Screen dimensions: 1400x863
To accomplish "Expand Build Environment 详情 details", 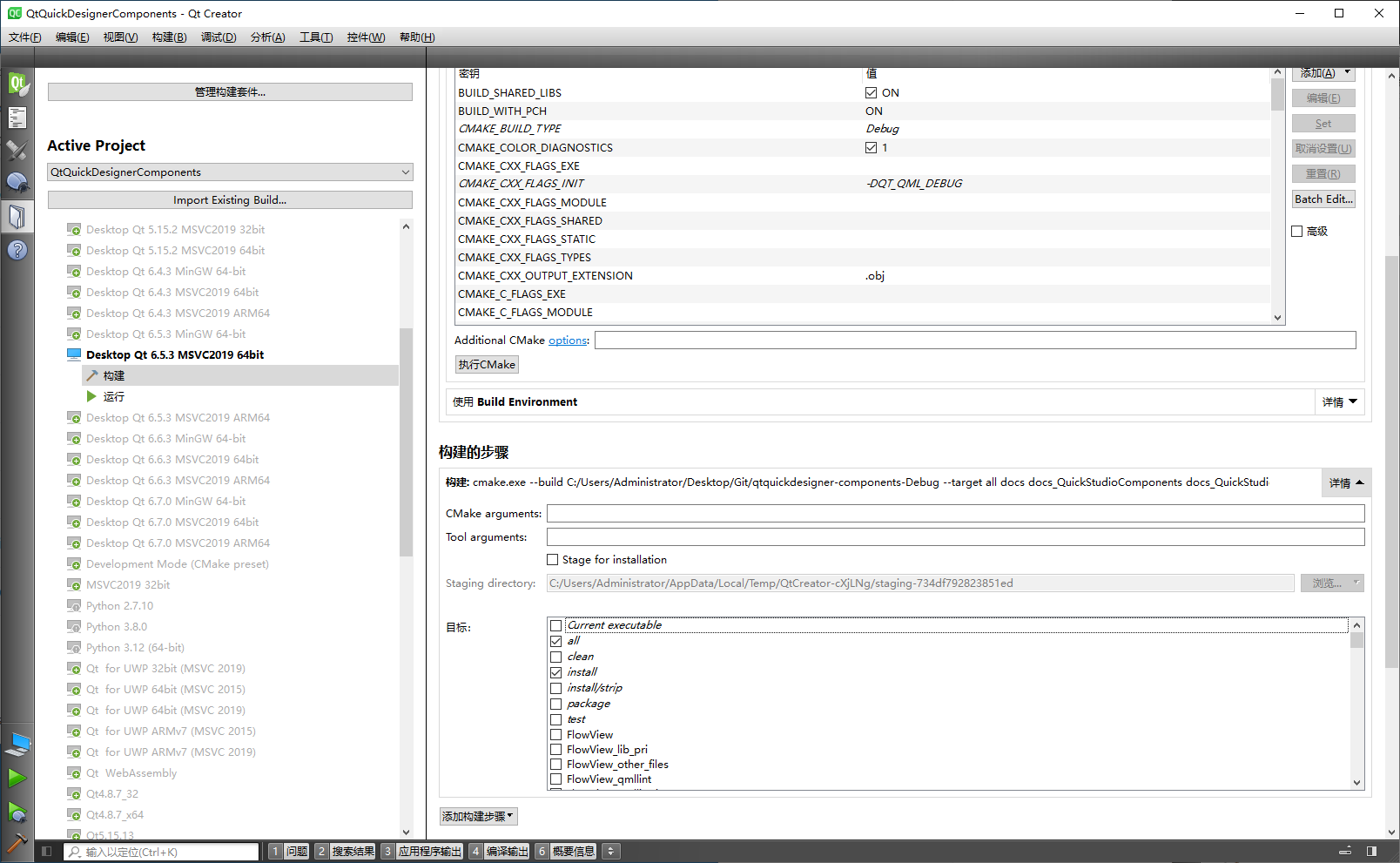I will click(1339, 402).
